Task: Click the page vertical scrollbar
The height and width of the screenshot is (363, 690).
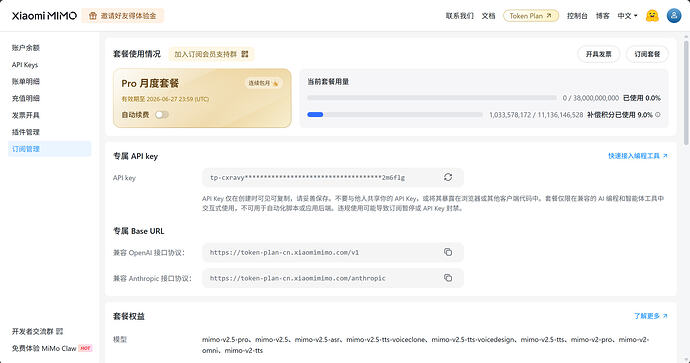Action: [686, 93]
